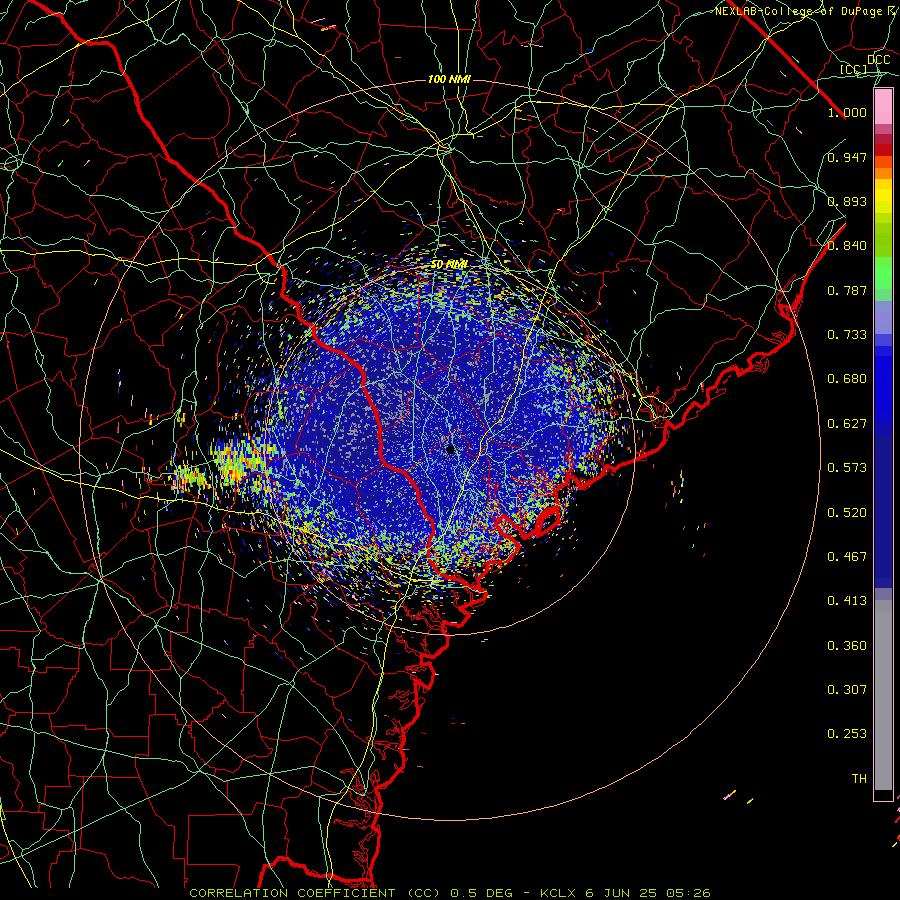900x900 pixels.
Task: Click CORRELATION COEFFICIENT in bottom caption
Action: (x=292, y=893)
